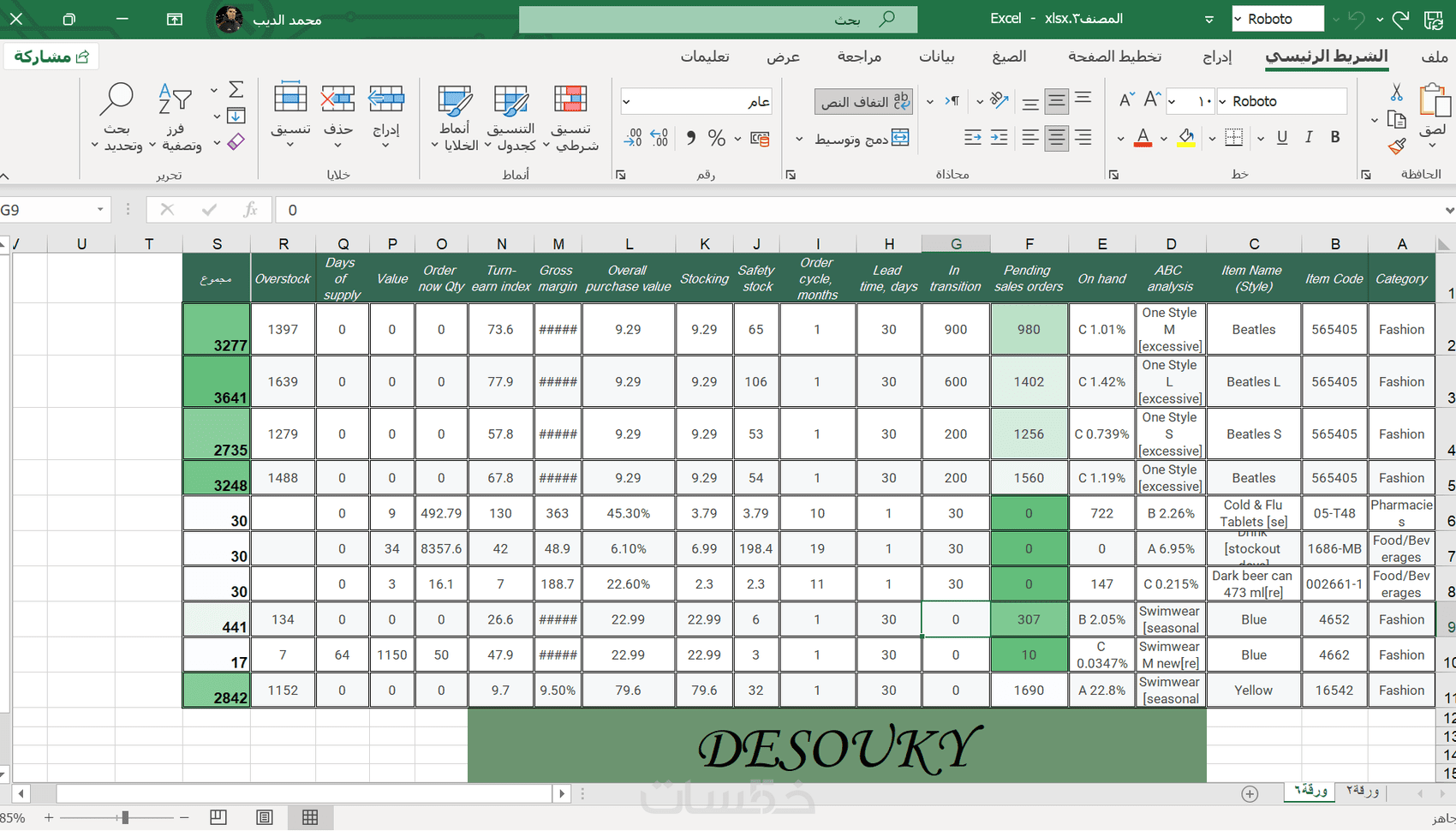Collapse the ribbon with the chevron
This screenshot has width=1456, height=831.
tap(5, 176)
